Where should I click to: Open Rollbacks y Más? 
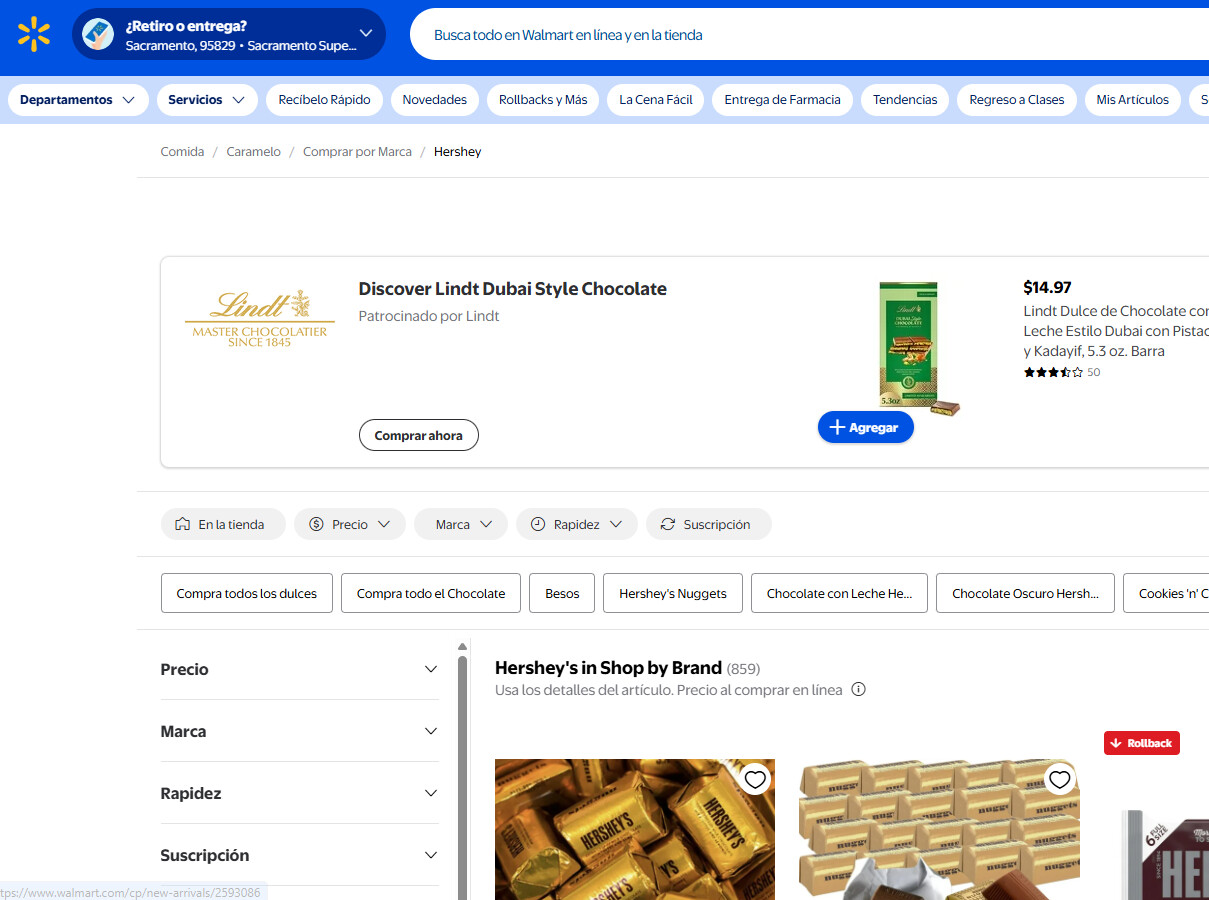point(543,100)
